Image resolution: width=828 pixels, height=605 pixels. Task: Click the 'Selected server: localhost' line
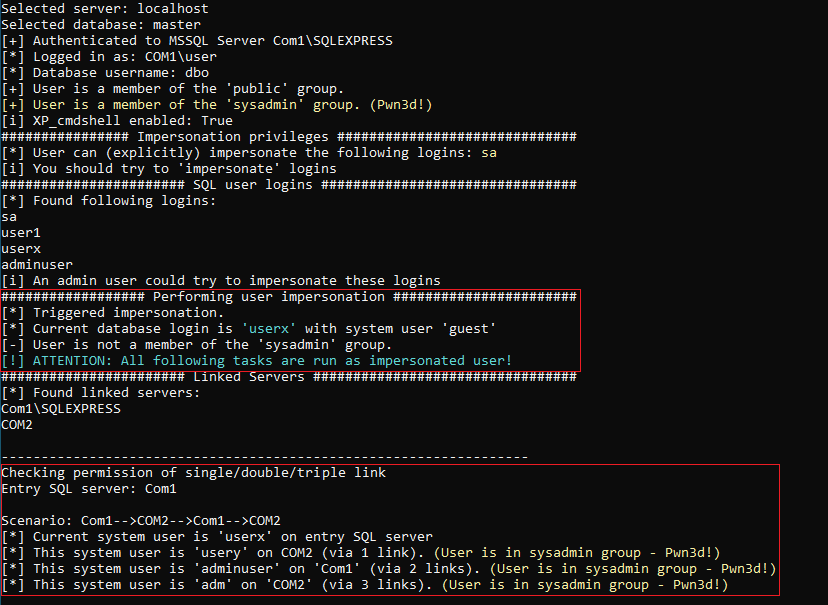(105, 8)
